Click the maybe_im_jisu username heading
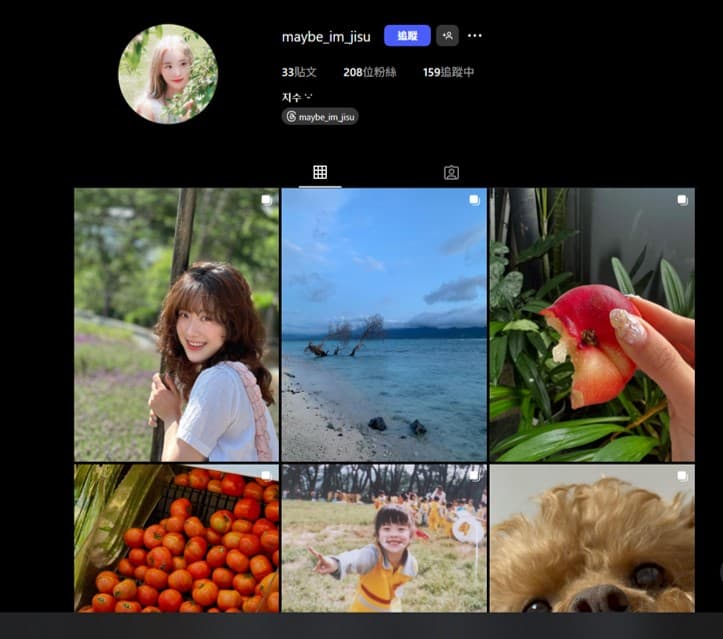The image size is (723, 639). (x=326, y=36)
